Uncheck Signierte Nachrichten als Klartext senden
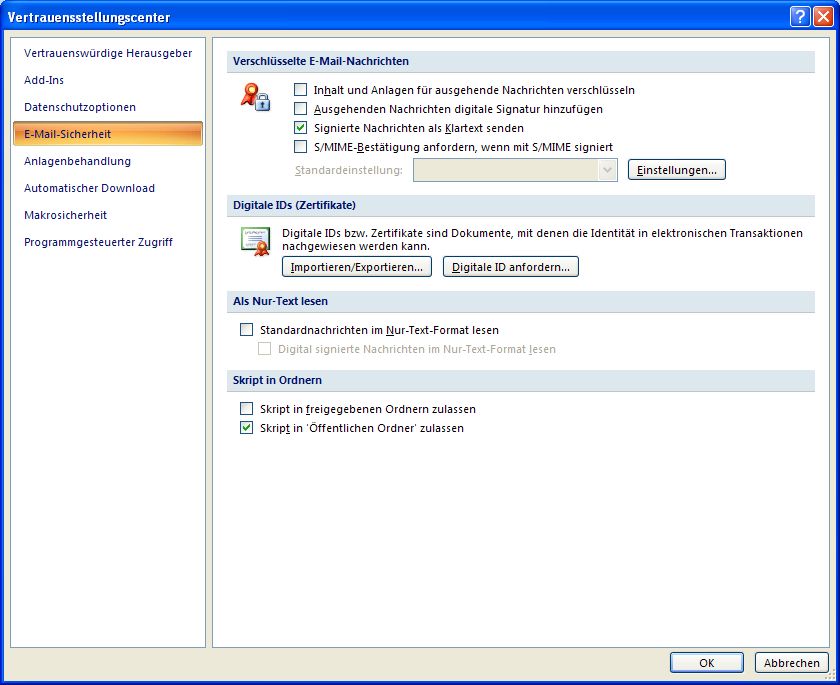The image size is (840, 685). pos(301,128)
